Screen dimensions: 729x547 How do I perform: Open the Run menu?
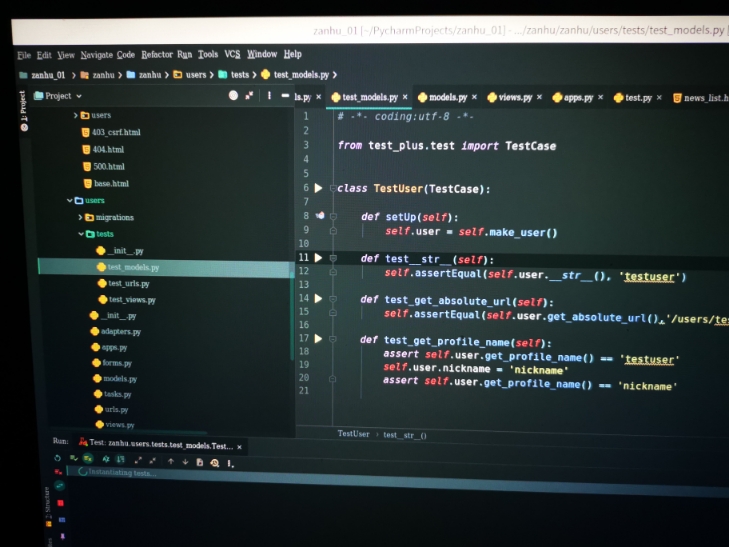[x=184, y=54]
